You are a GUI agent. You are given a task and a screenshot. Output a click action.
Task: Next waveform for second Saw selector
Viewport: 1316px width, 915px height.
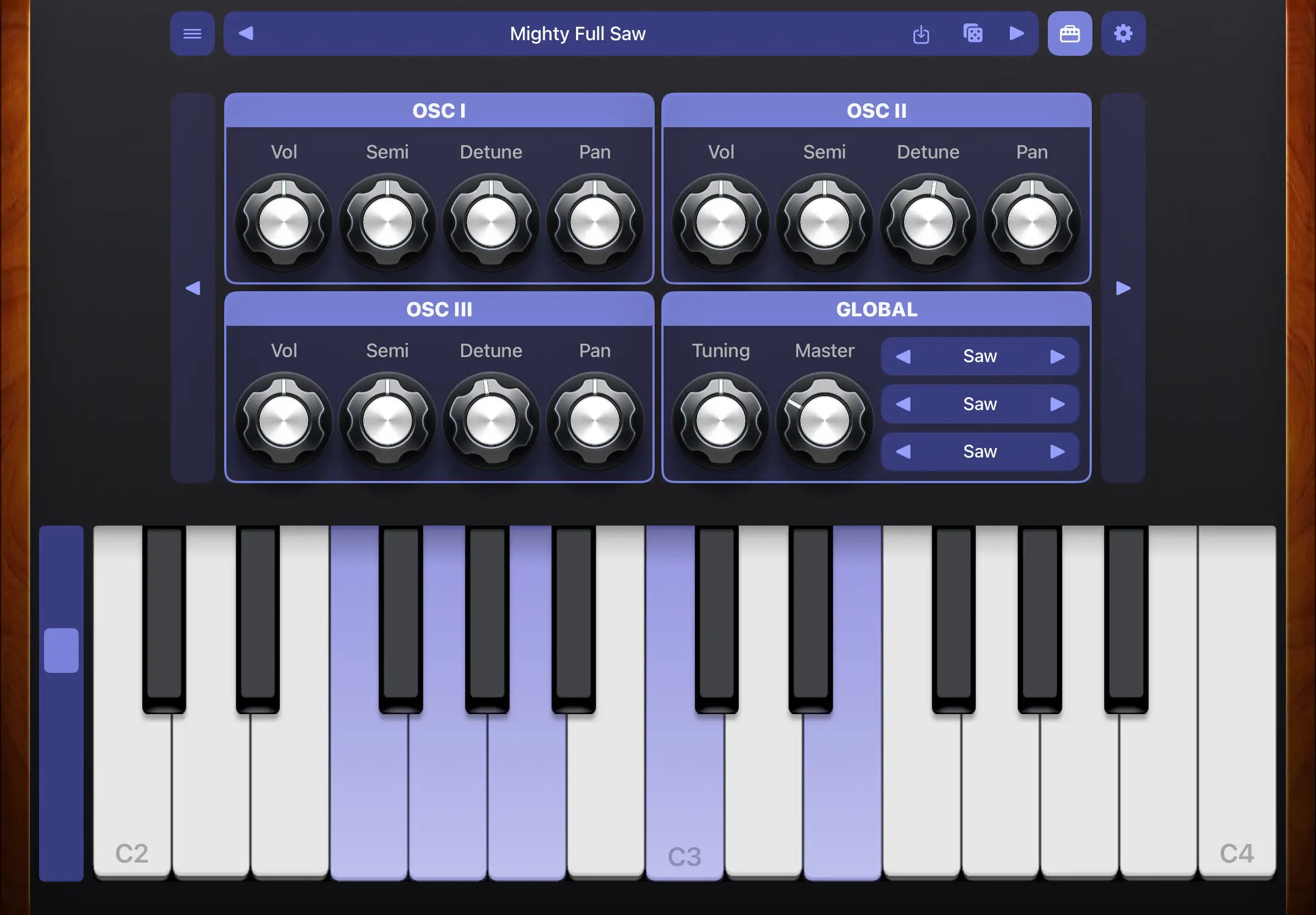click(1058, 404)
